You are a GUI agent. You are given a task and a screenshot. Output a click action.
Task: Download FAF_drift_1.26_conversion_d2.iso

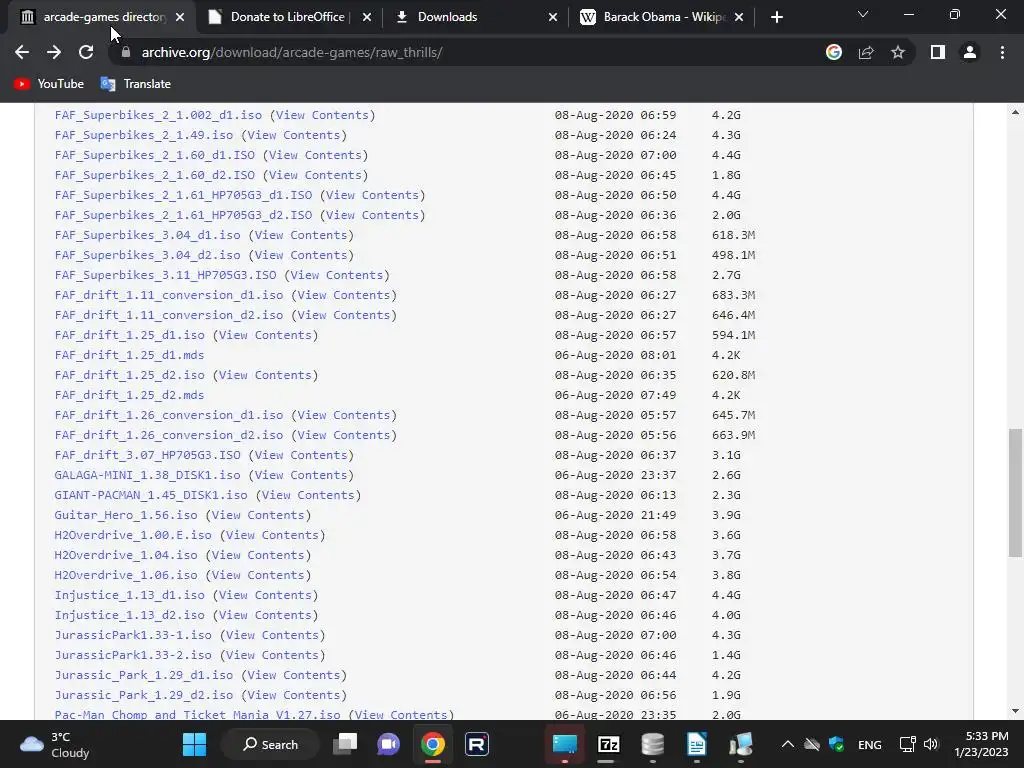tap(169, 435)
